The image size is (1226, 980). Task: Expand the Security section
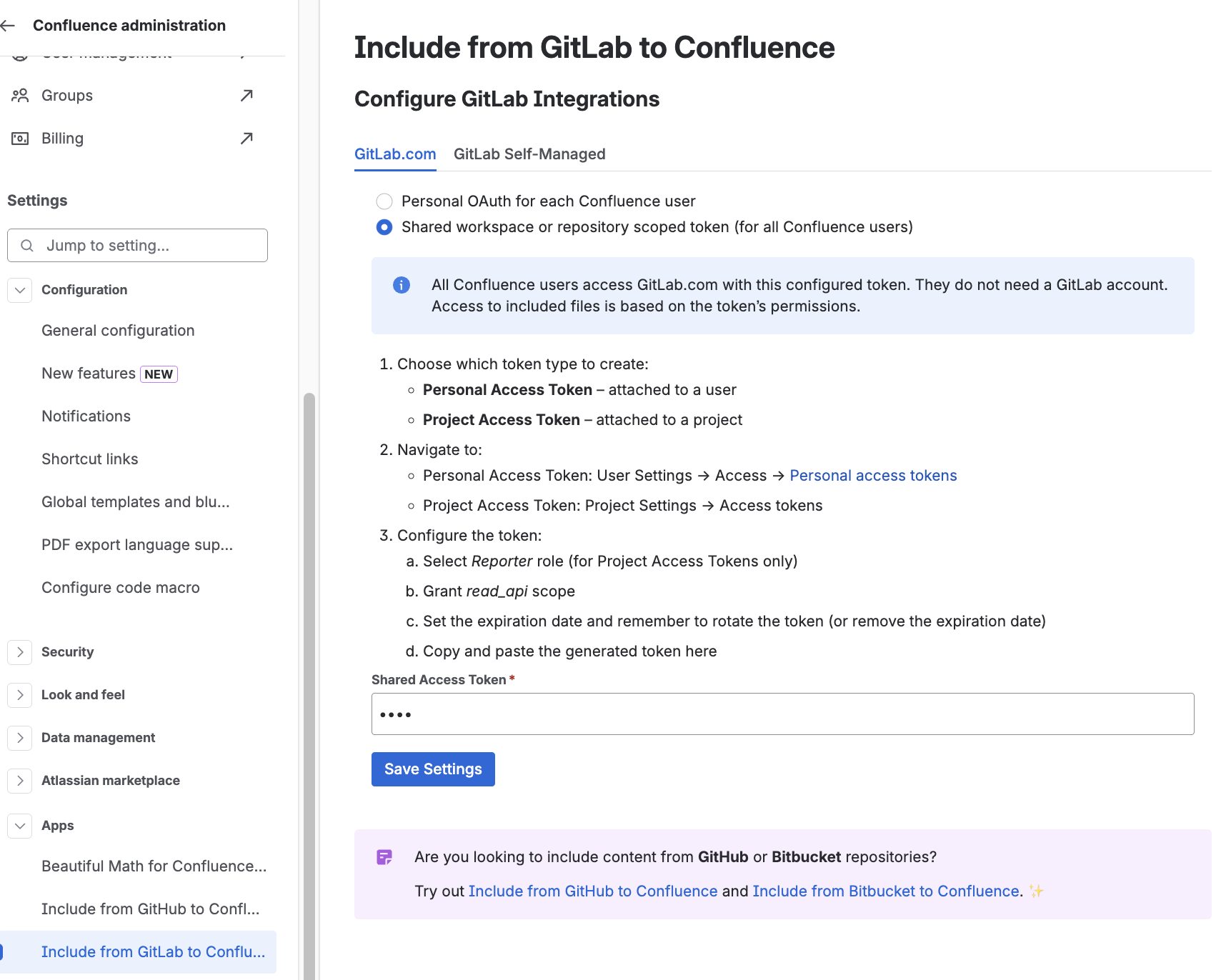point(19,651)
